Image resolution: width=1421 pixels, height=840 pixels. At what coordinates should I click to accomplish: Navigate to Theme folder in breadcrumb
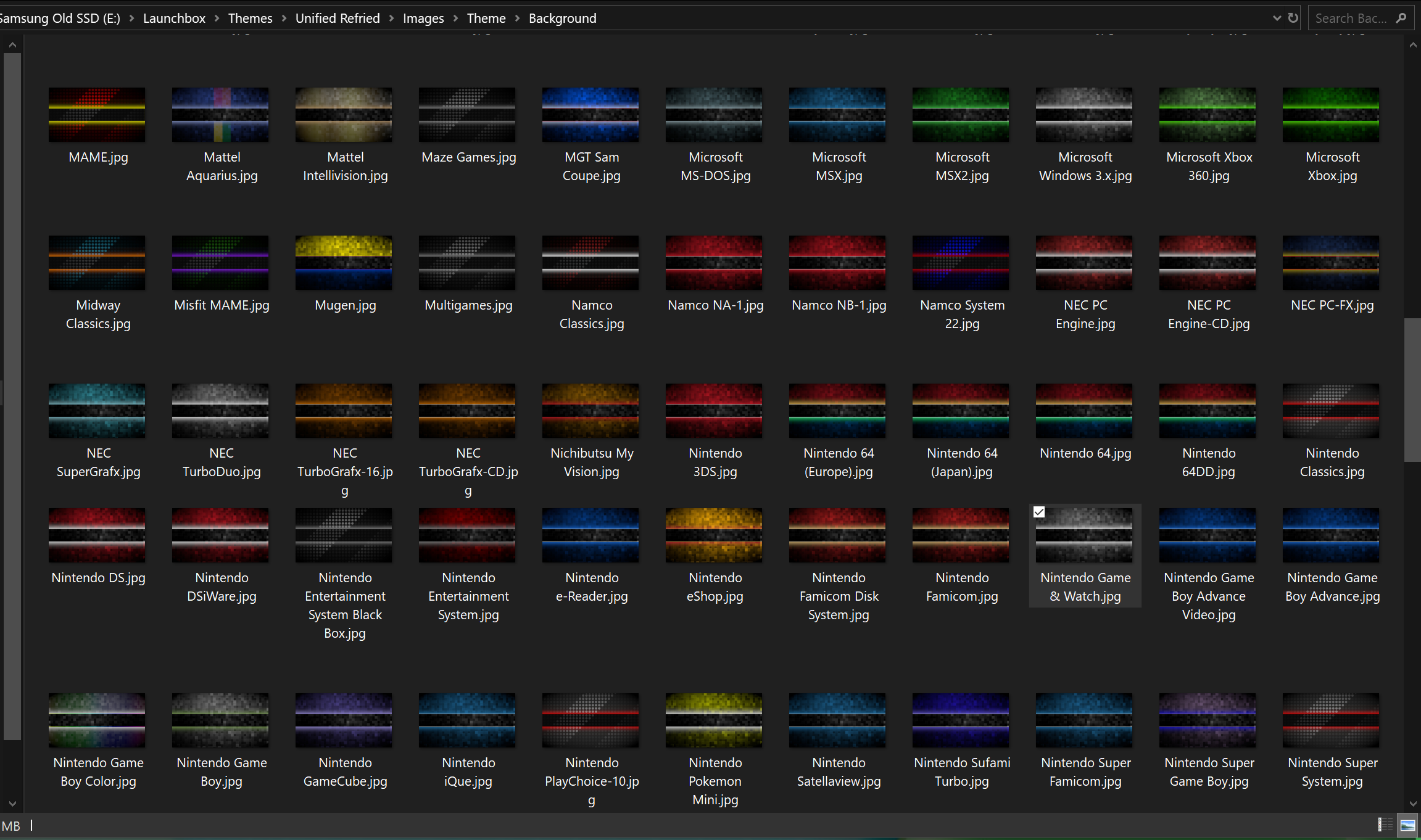pyautogui.click(x=486, y=18)
